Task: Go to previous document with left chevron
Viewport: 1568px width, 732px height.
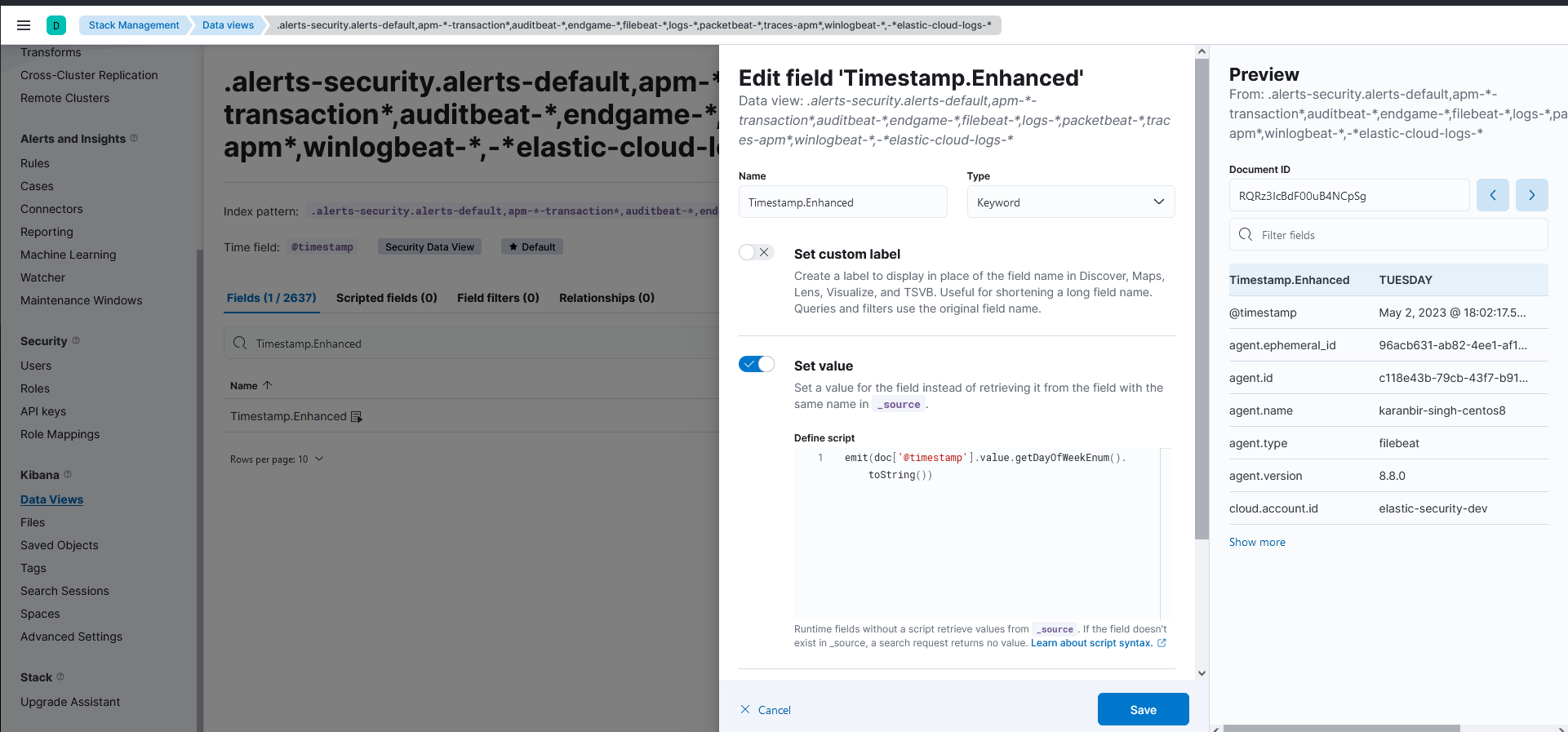Action: point(1493,195)
